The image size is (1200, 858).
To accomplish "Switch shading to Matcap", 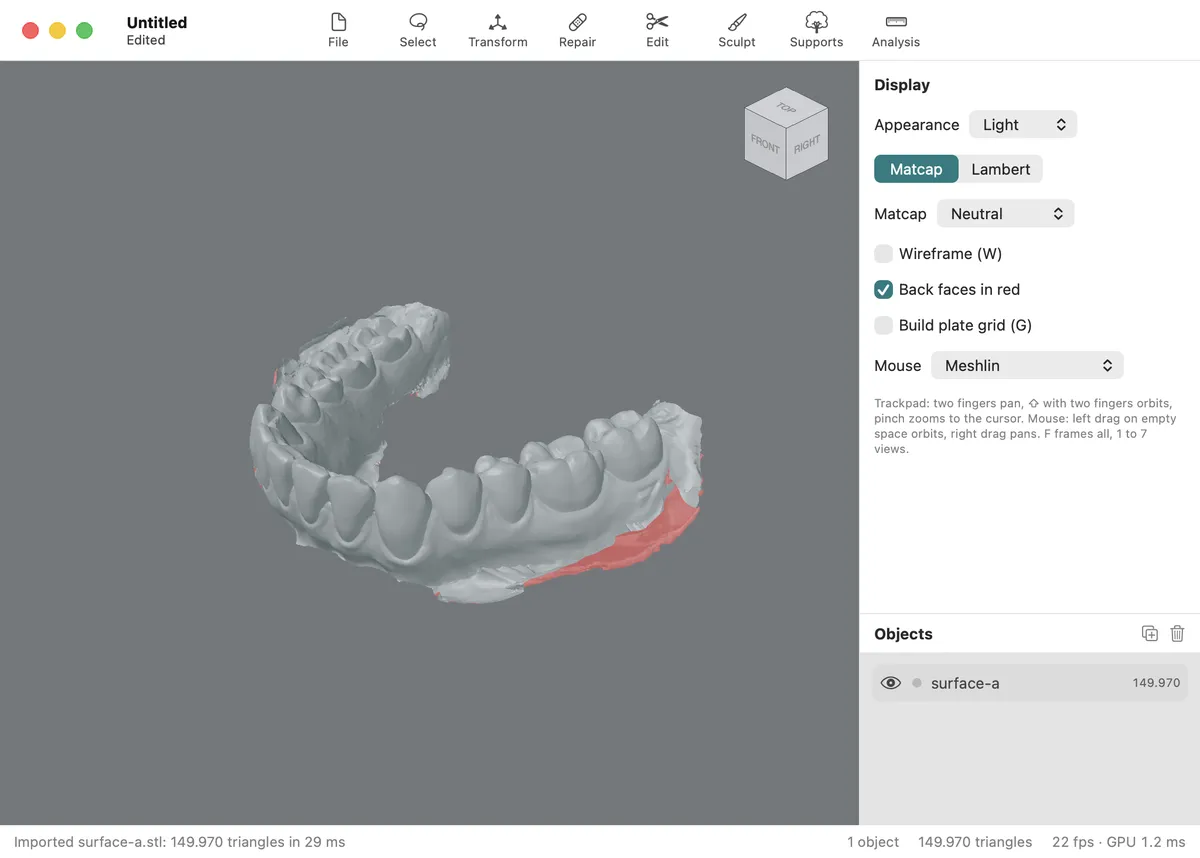I will (916, 169).
